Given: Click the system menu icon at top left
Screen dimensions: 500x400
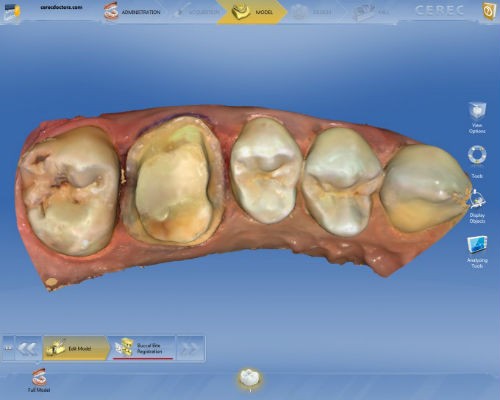Looking at the screenshot, I should [x=12, y=13].
